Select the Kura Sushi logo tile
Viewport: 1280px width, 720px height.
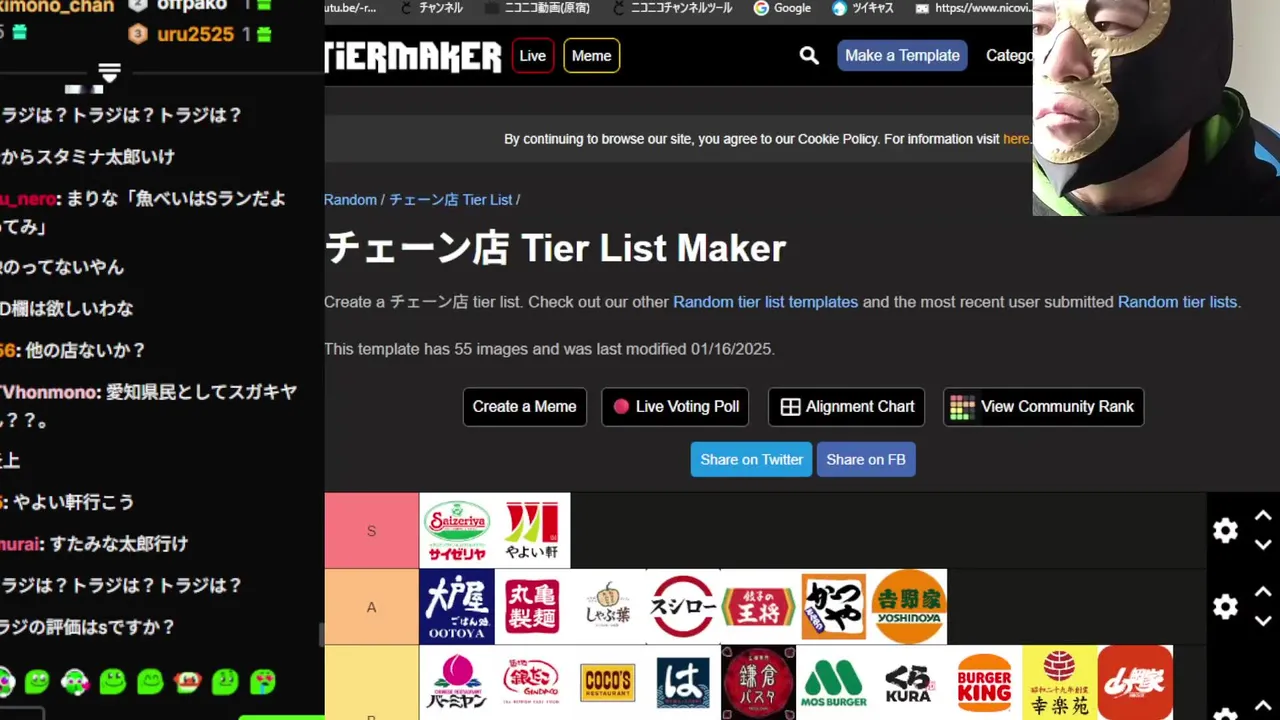click(909, 683)
